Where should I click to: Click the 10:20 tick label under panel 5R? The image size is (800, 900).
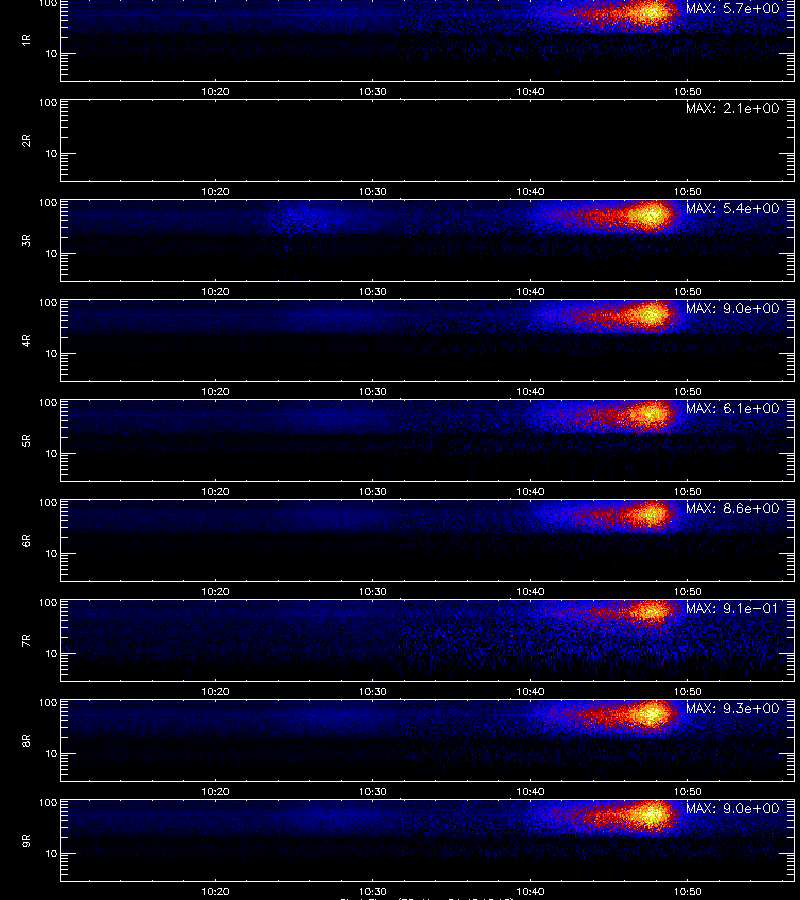(x=215, y=491)
